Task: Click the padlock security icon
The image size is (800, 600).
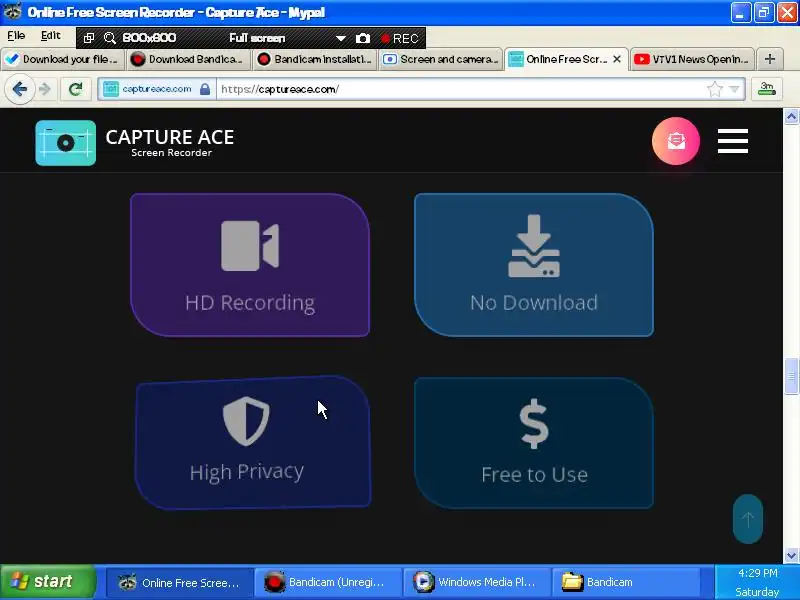Action: pos(205,89)
